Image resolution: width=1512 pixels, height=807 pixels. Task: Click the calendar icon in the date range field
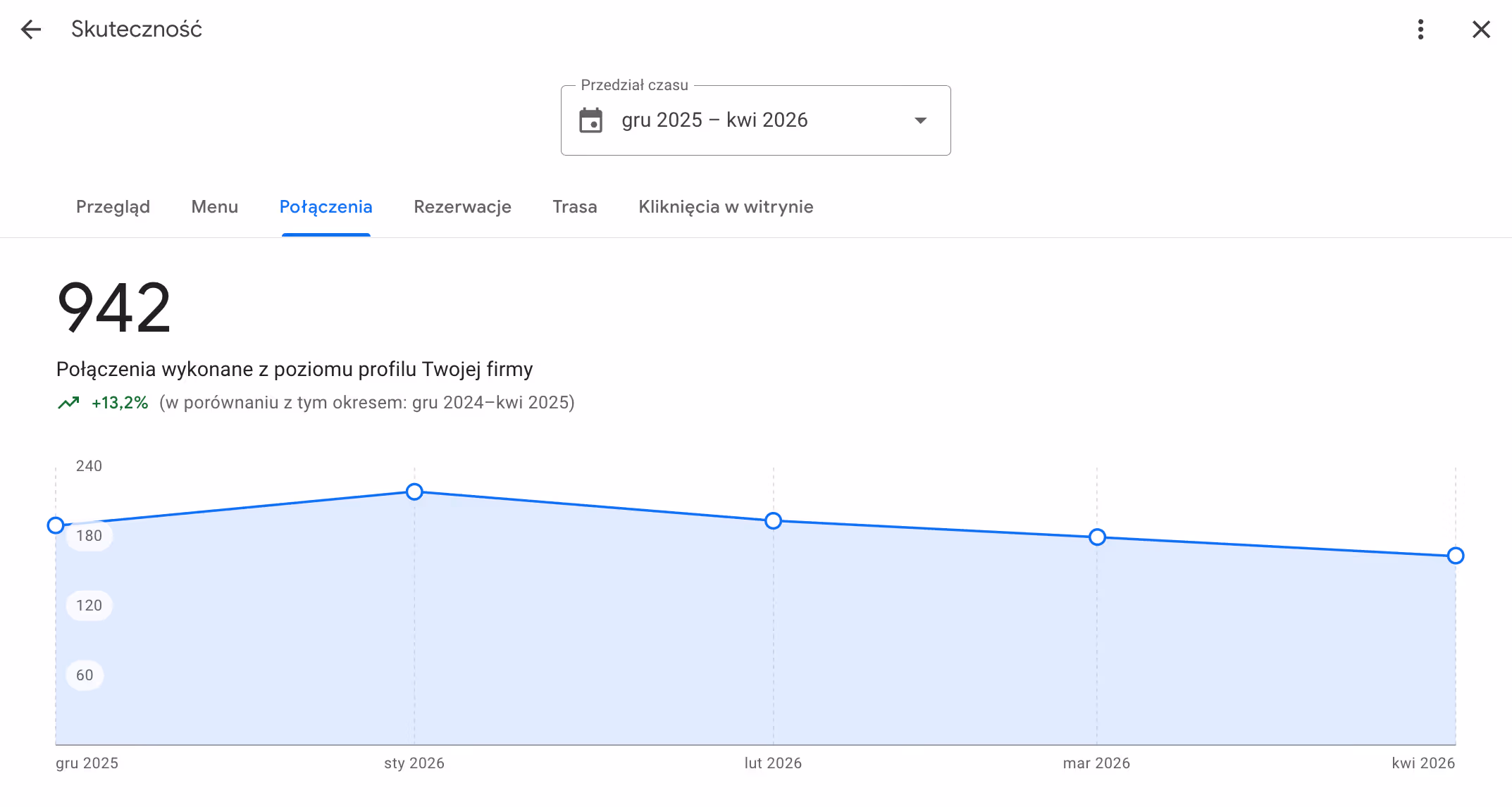[x=590, y=120]
